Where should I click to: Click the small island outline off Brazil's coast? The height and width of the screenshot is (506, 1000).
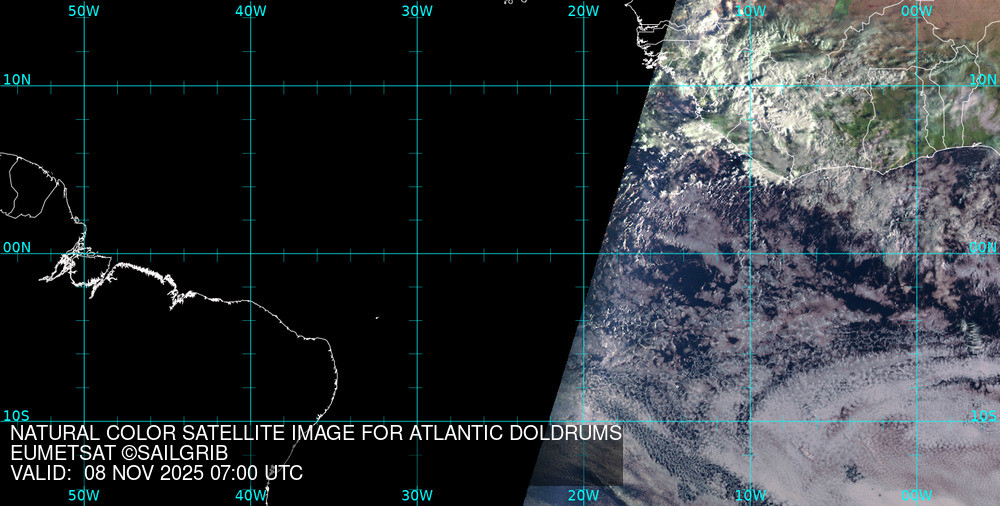coord(377,318)
